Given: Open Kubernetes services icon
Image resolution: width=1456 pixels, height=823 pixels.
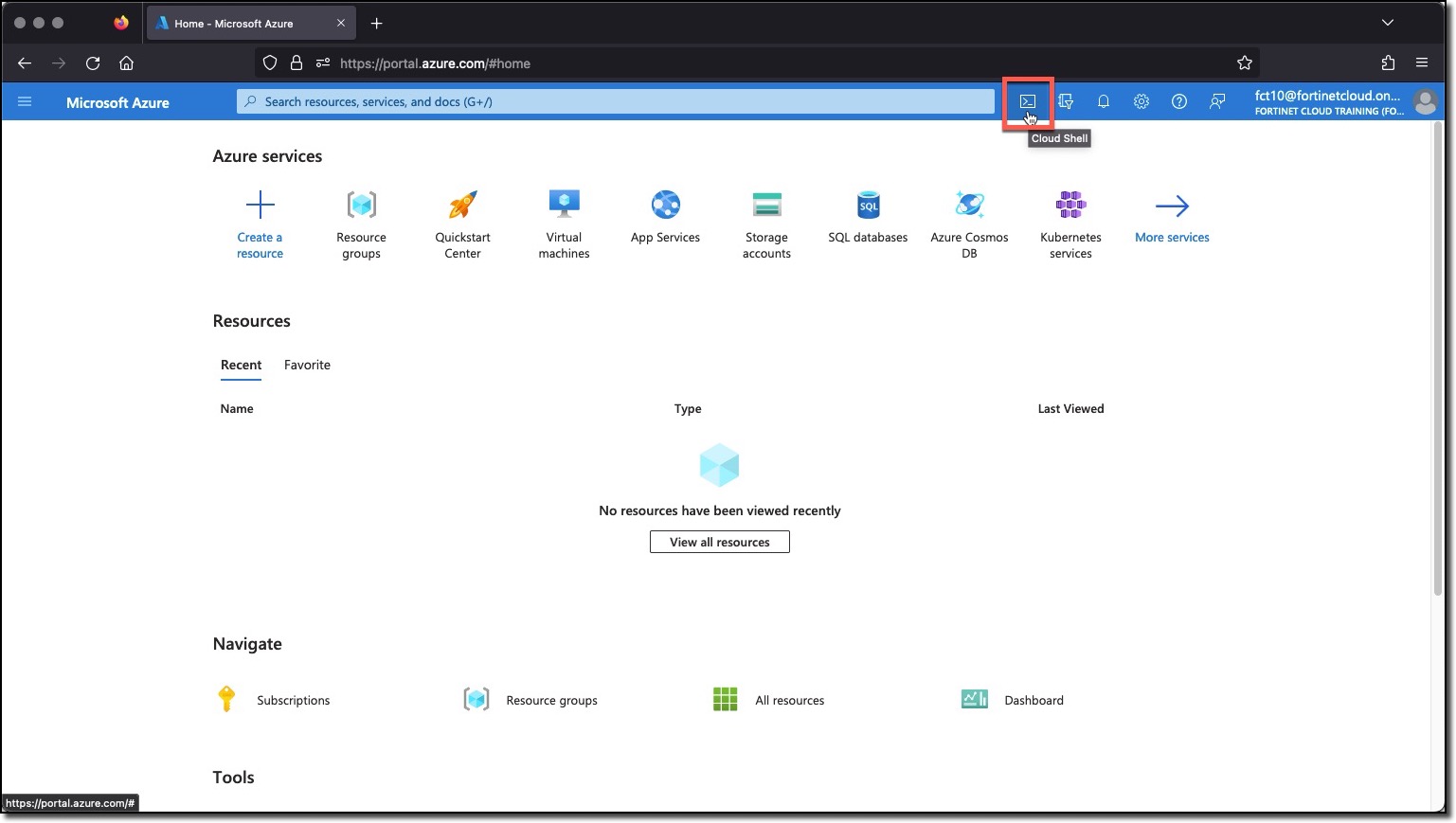Looking at the screenshot, I should [1071, 205].
